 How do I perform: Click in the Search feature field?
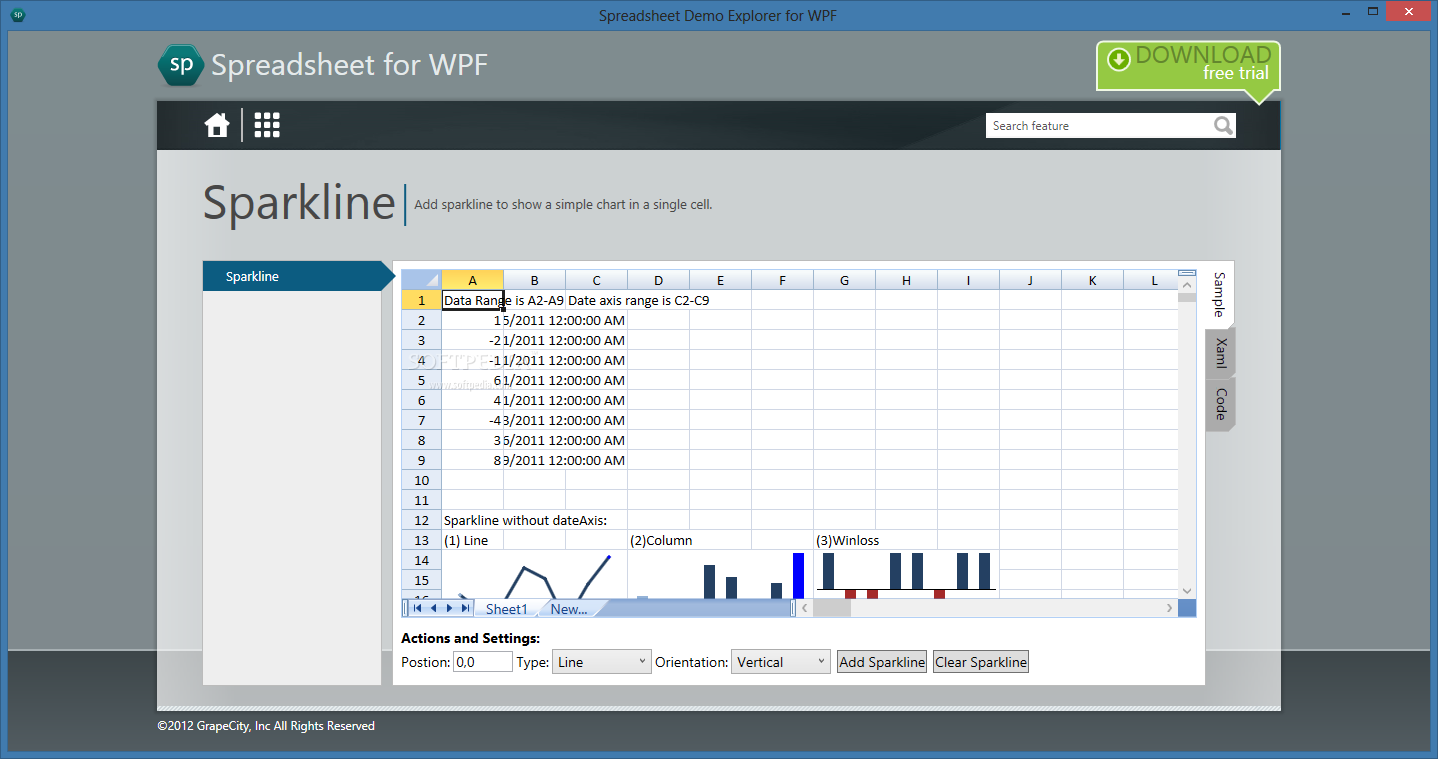[1098, 125]
